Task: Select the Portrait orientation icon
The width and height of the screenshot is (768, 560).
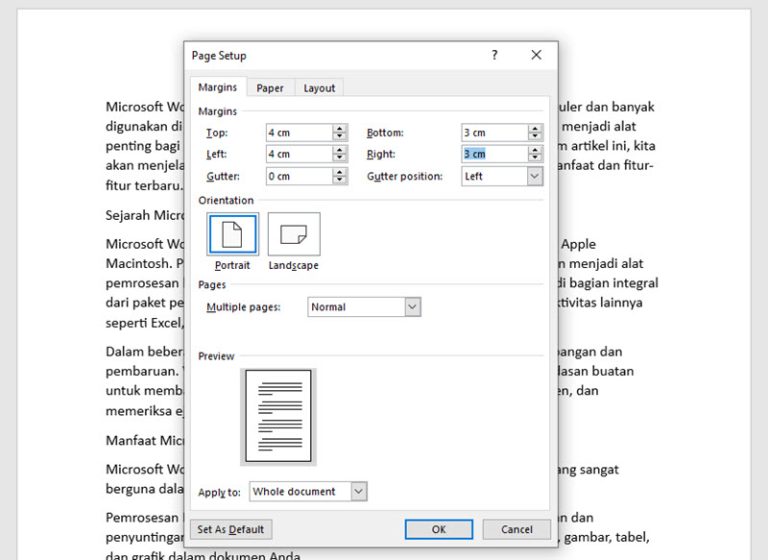Action: pos(233,234)
